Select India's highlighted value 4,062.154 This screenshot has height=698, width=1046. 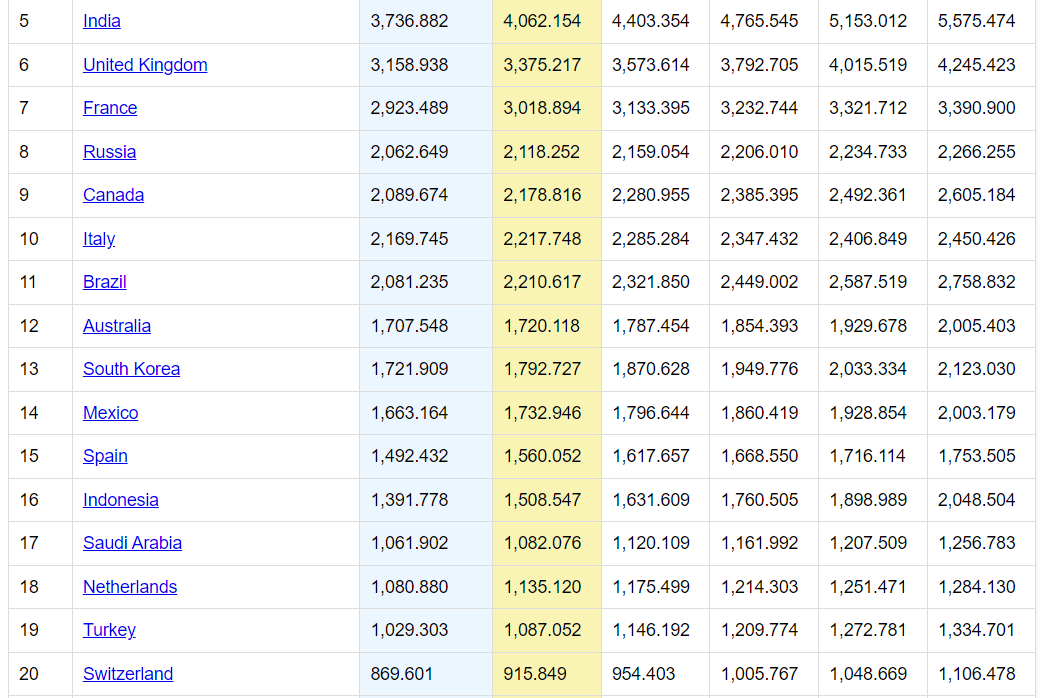click(x=542, y=21)
